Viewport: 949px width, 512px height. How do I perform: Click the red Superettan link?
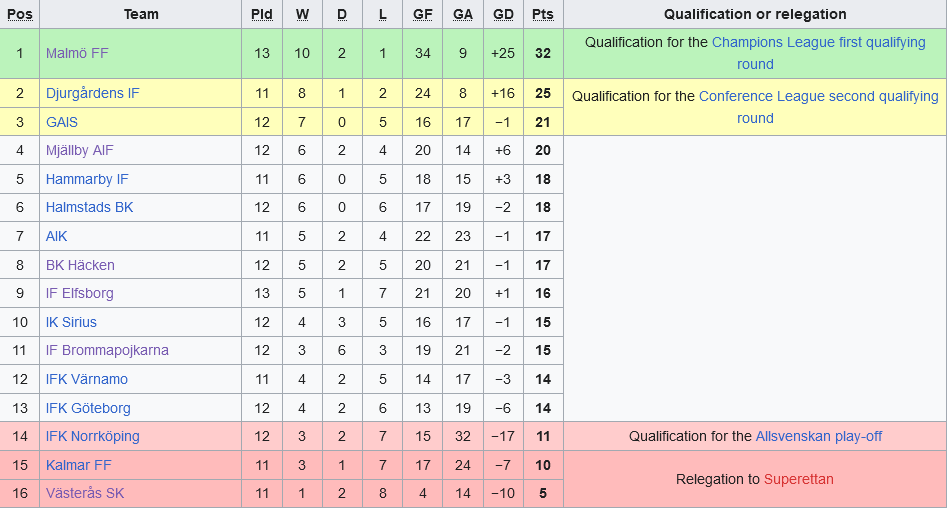(x=798, y=479)
